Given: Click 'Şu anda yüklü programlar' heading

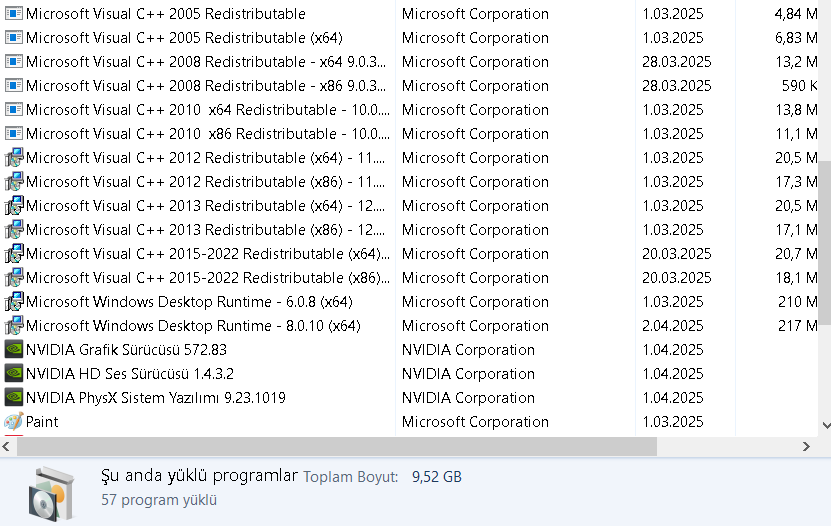Looking at the screenshot, I should [199, 476].
